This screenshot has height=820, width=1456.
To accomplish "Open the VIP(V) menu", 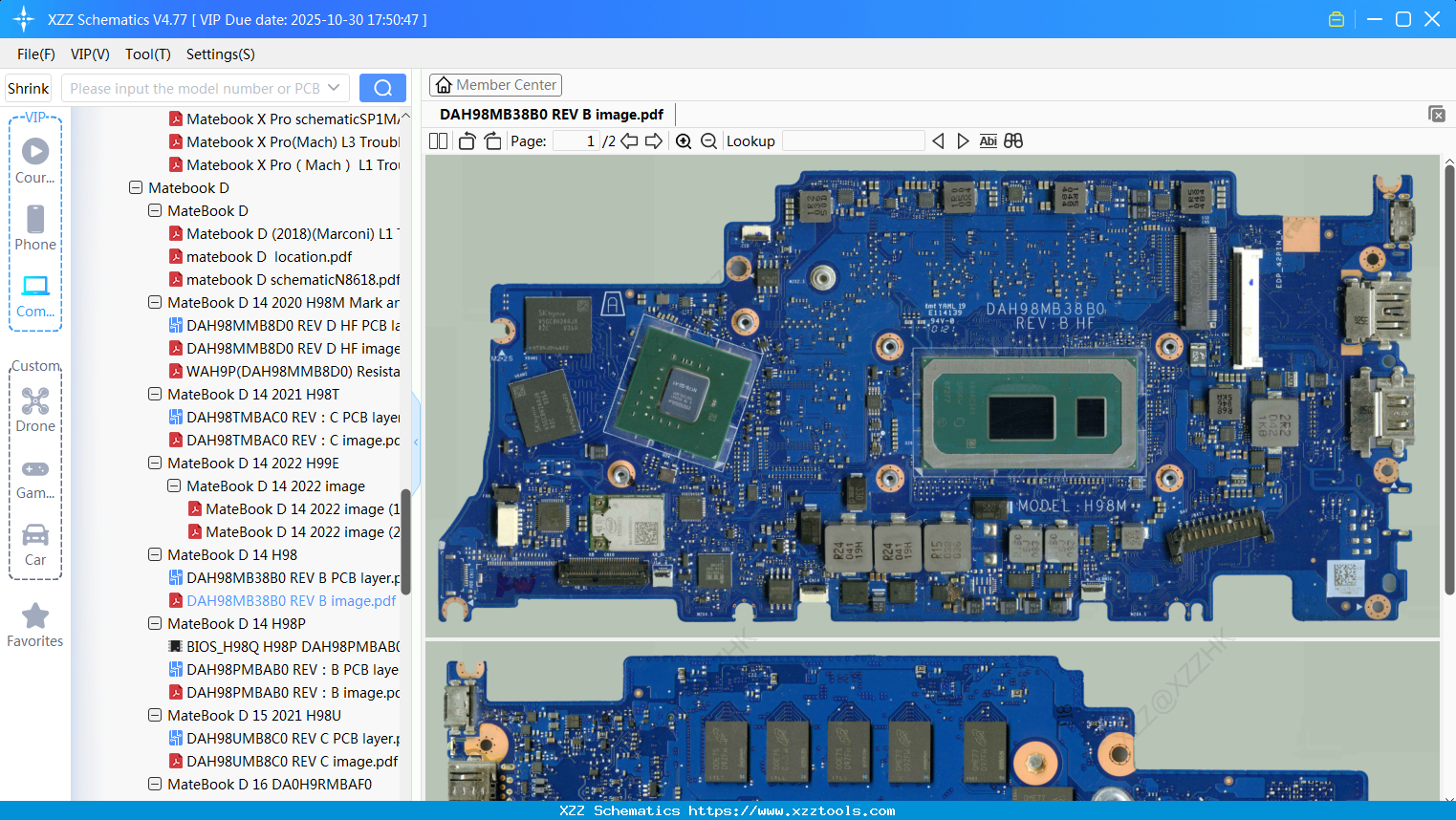I will click(x=90, y=54).
